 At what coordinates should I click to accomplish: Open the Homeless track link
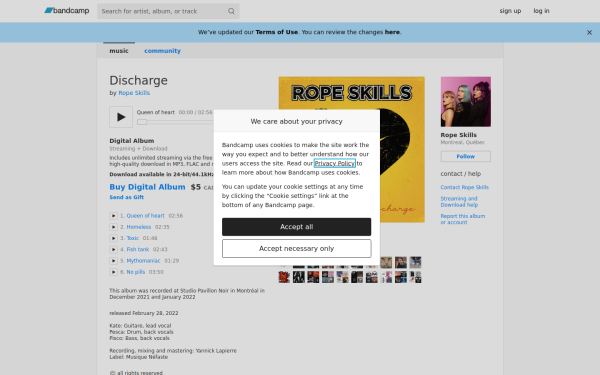coord(139,227)
